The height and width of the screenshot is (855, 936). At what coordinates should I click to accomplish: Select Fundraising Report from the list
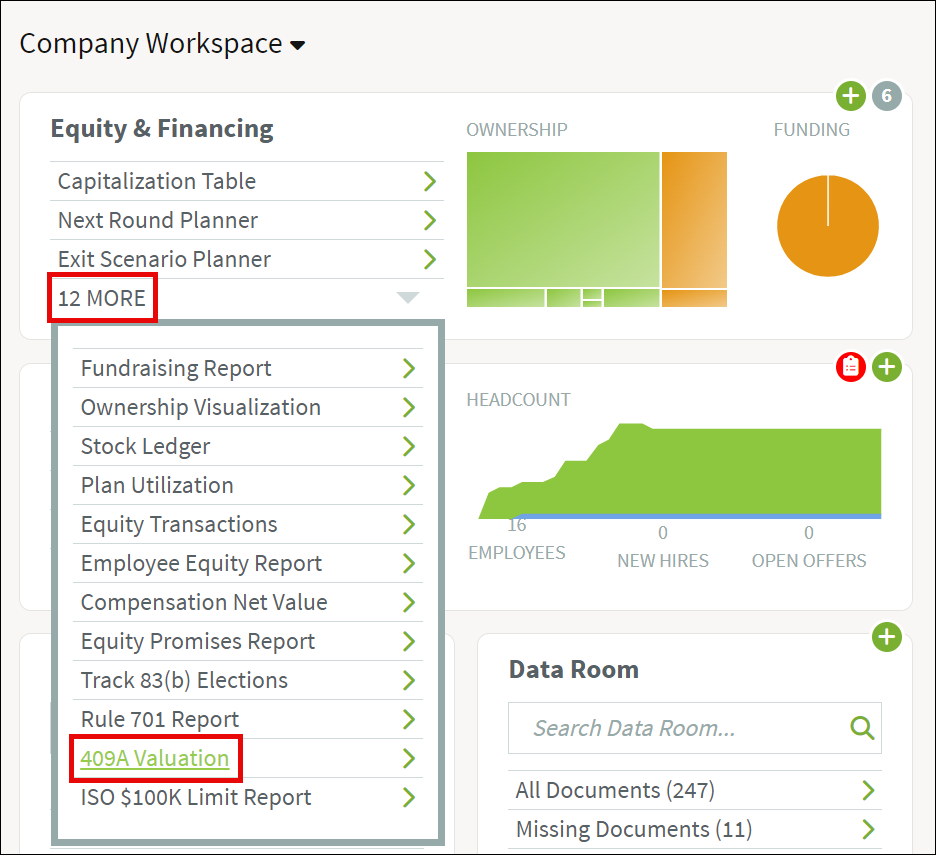click(x=176, y=368)
